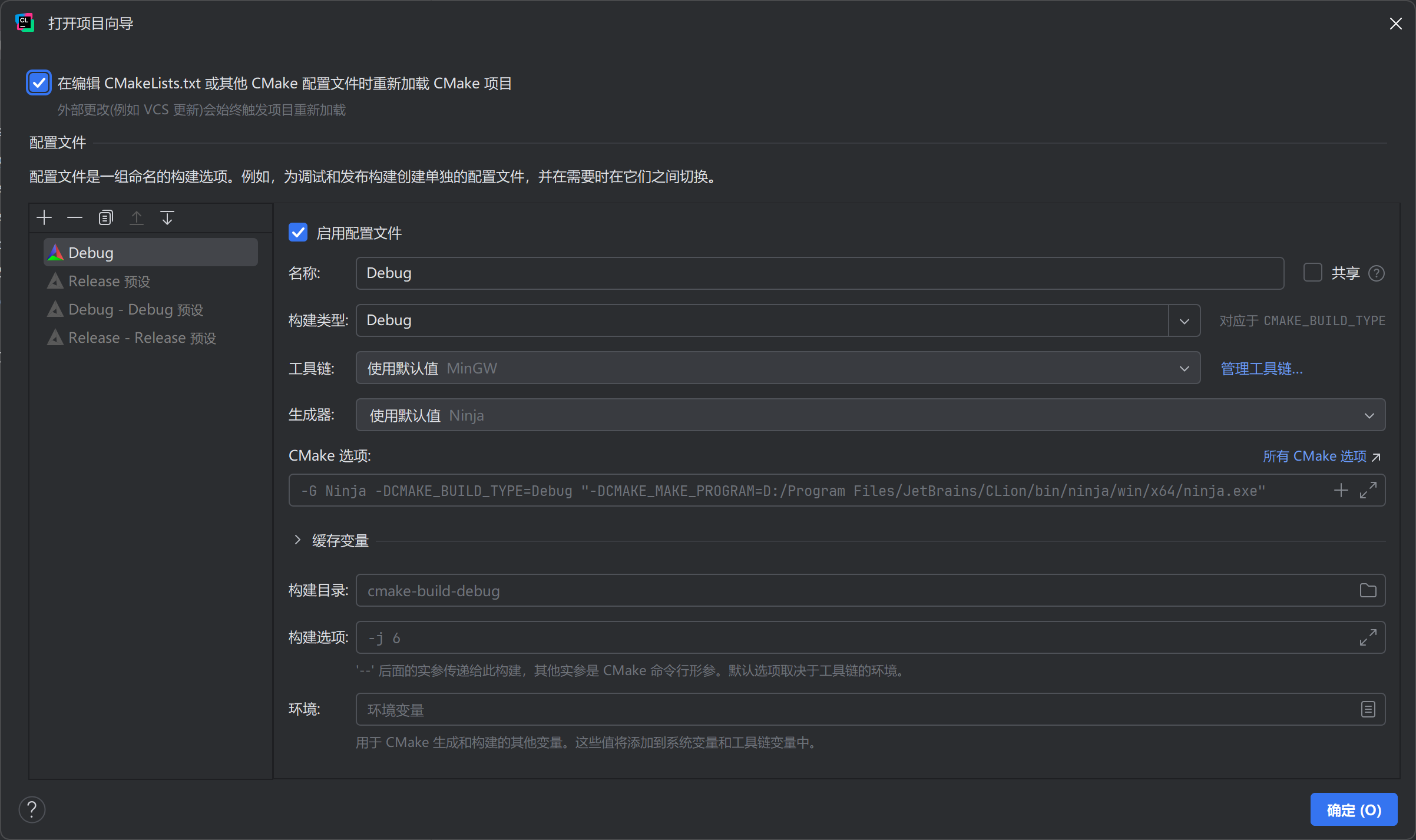Open manage toolchains link
Viewport: 1416px width, 840px height.
[1262, 368]
